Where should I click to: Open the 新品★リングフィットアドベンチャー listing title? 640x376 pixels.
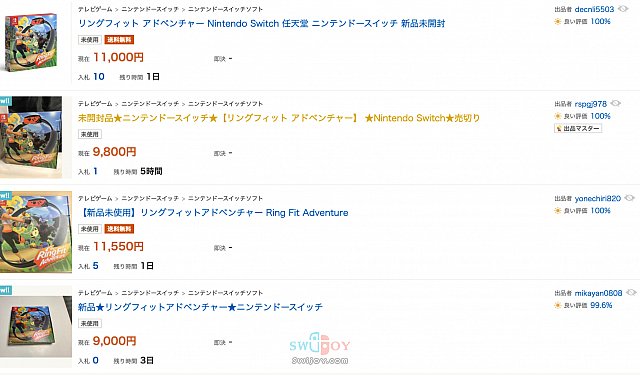click(200, 307)
